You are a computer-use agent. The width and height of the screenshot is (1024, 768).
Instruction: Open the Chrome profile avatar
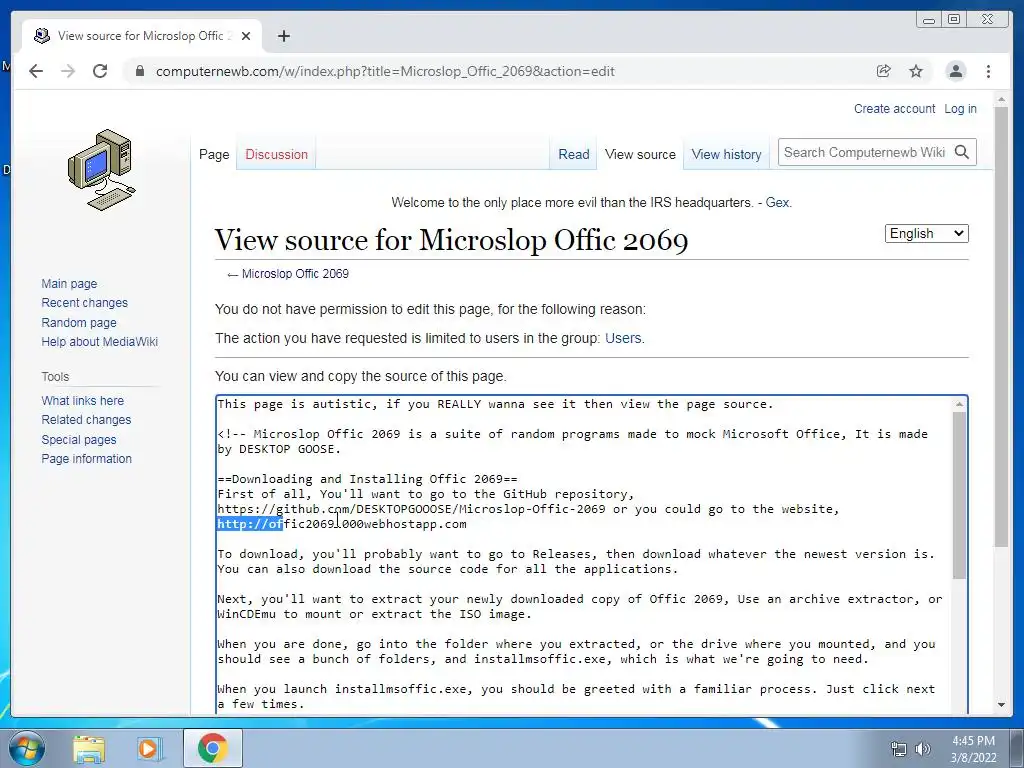point(955,71)
